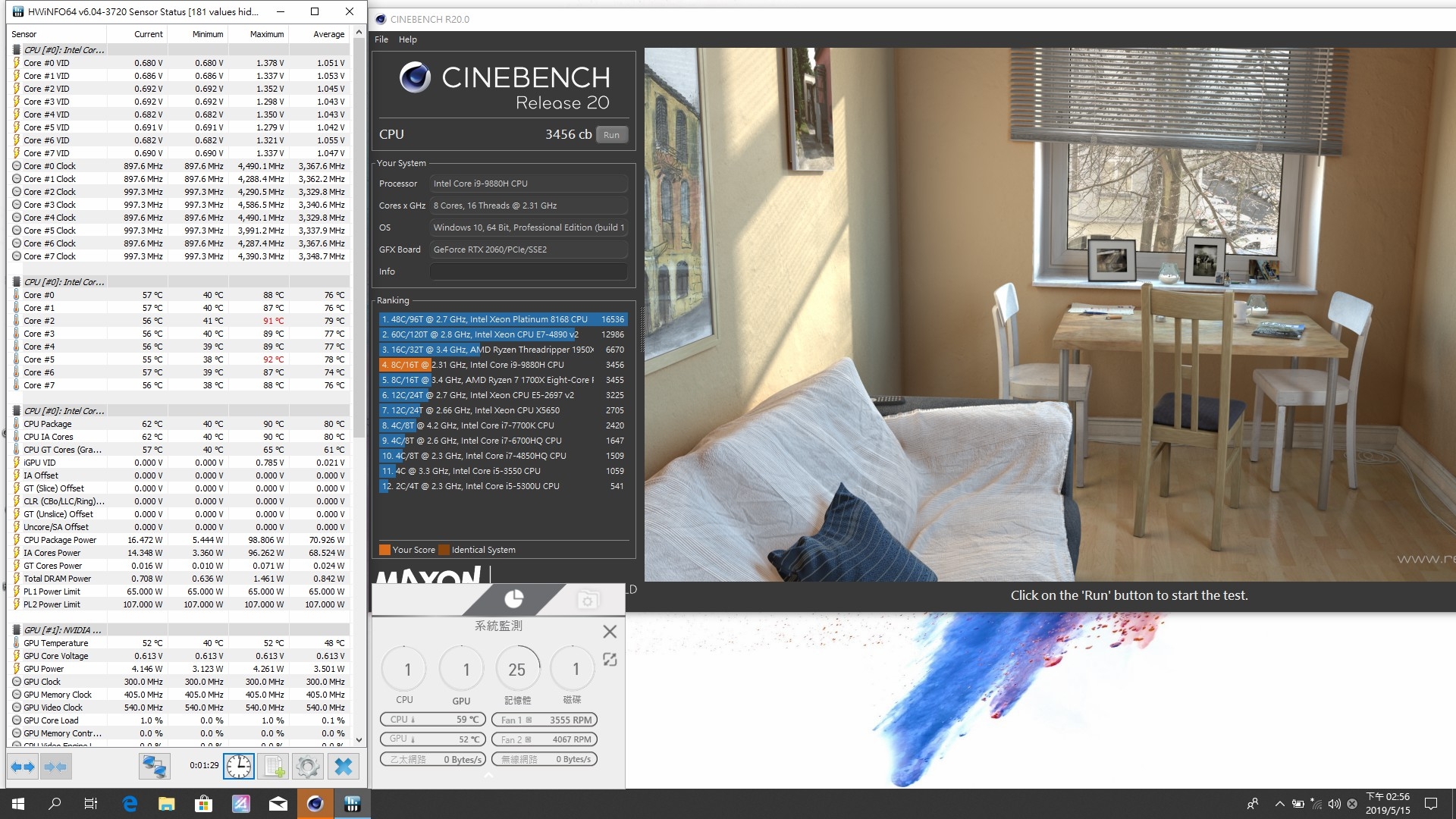Click the Current column header in HWiNFO

[x=137, y=34]
